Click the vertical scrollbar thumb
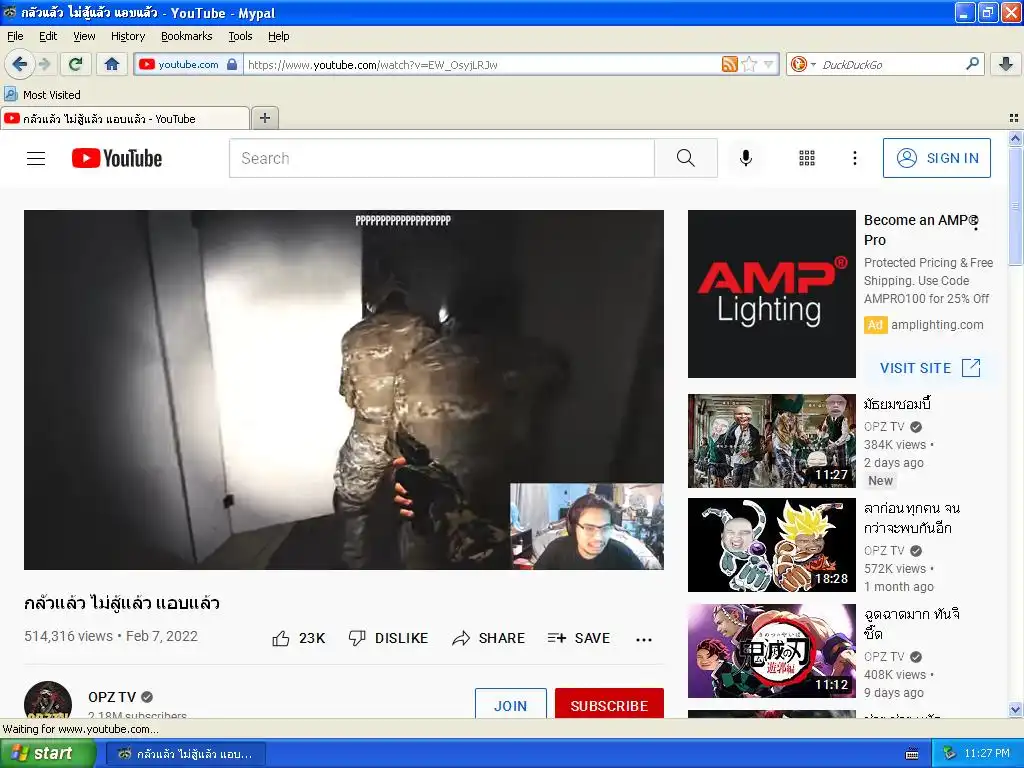The image size is (1024, 768). point(1015,206)
